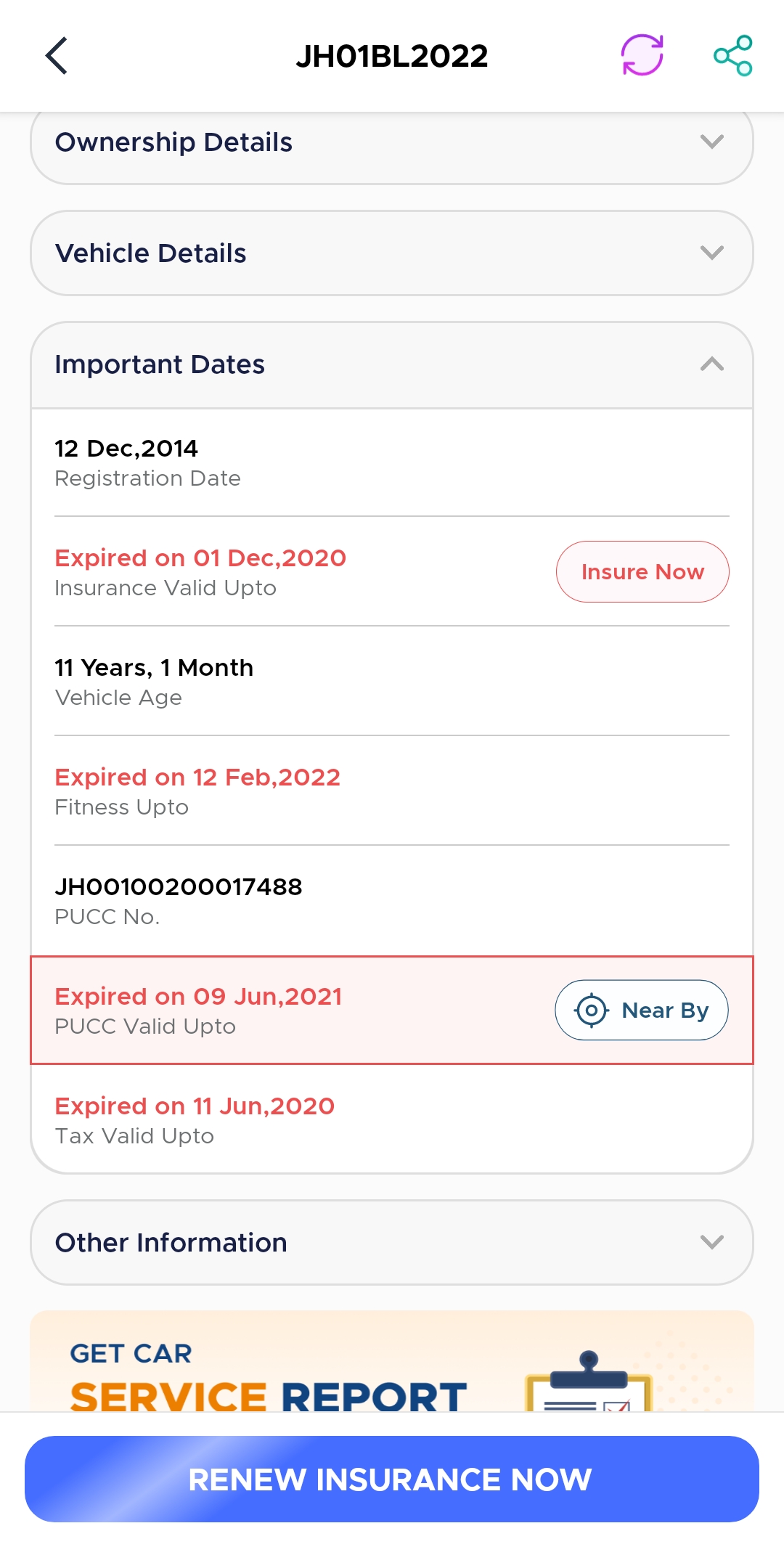Tap the Fitness Upto expired row

pos(392,791)
